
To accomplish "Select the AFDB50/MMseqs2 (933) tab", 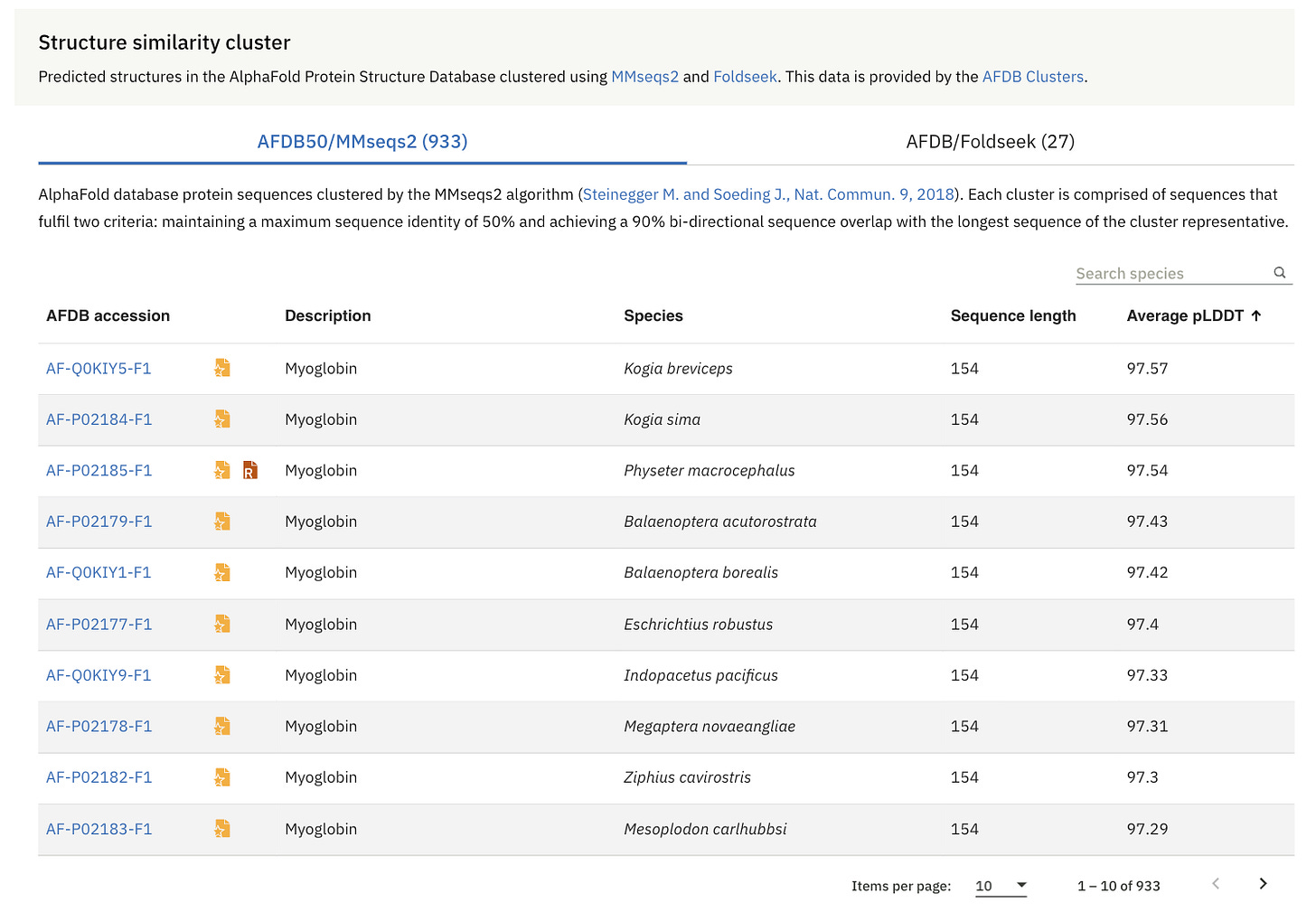I will coord(362,142).
